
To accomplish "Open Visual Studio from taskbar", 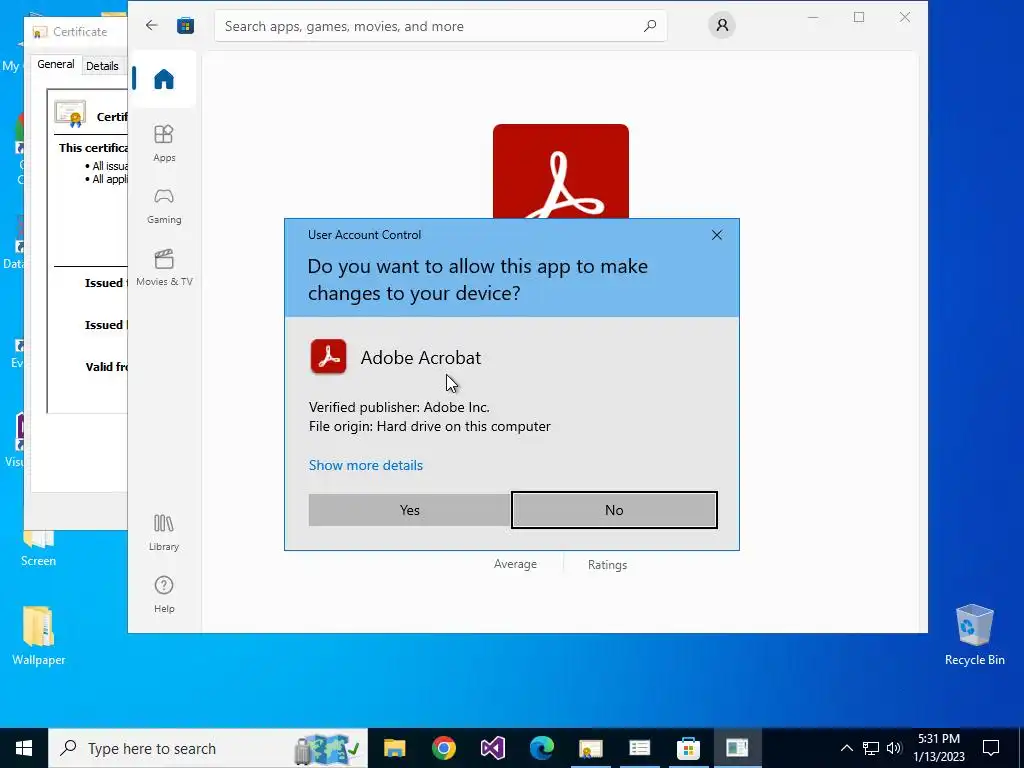I will pos(492,748).
